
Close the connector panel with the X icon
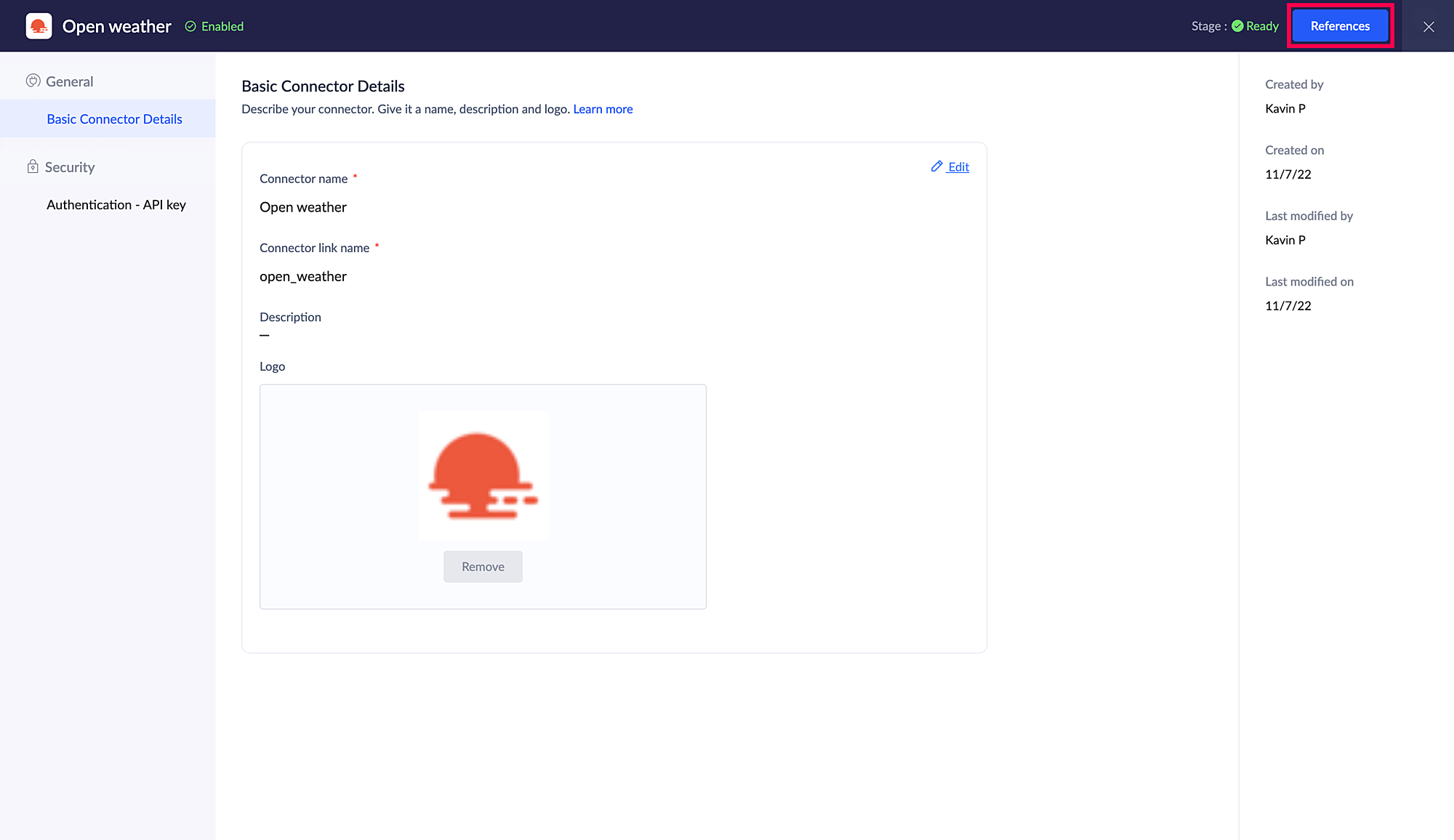coord(1428,26)
